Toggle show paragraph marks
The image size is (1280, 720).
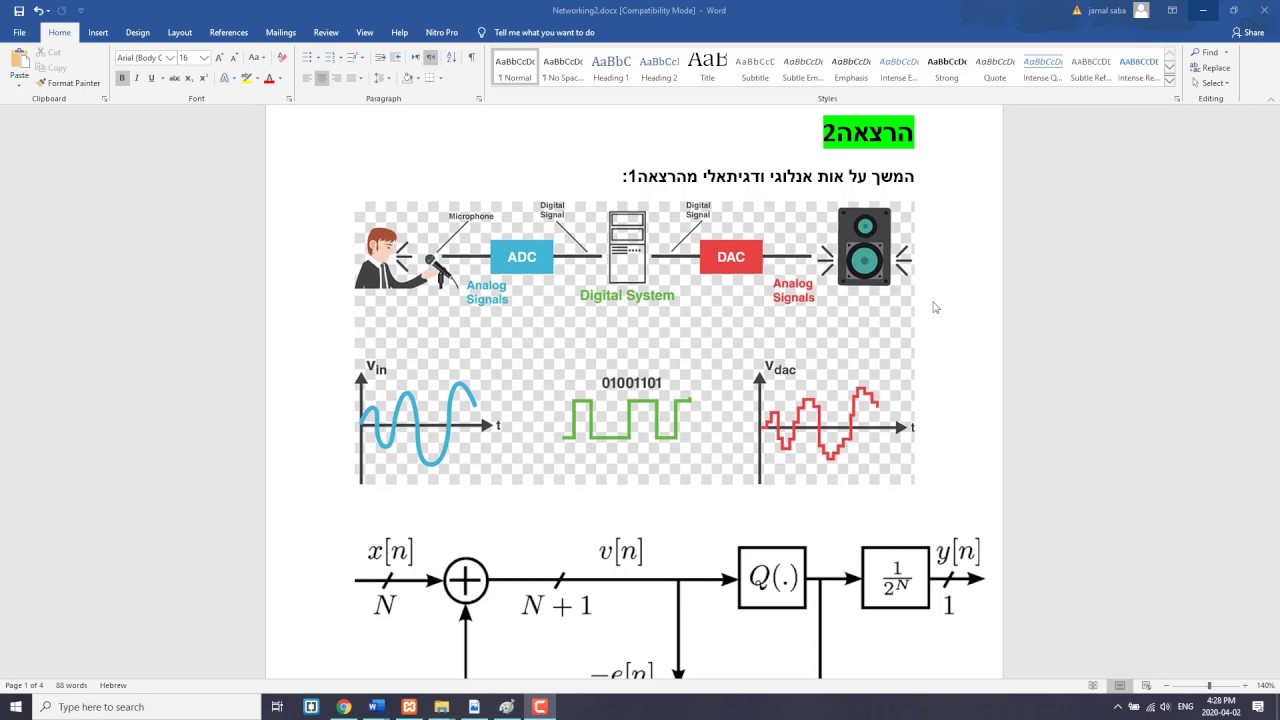pyautogui.click(x=471, y=58)
